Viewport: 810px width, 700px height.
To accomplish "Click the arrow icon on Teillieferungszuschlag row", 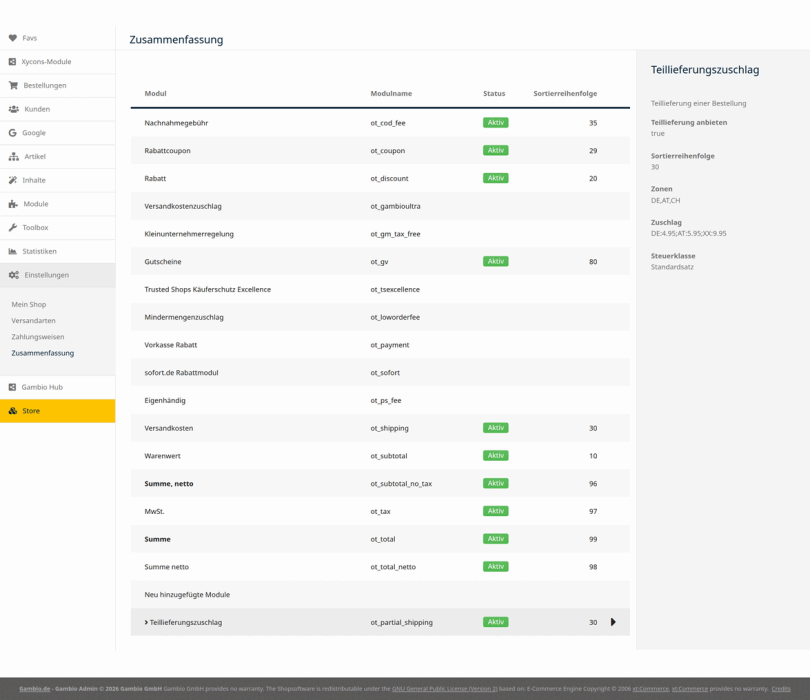I will pos(613,622).
